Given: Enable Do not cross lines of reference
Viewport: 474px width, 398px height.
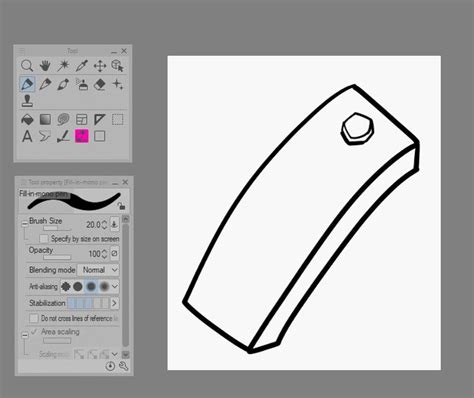Looking at the screenshot, I should [x=34, y=318].
